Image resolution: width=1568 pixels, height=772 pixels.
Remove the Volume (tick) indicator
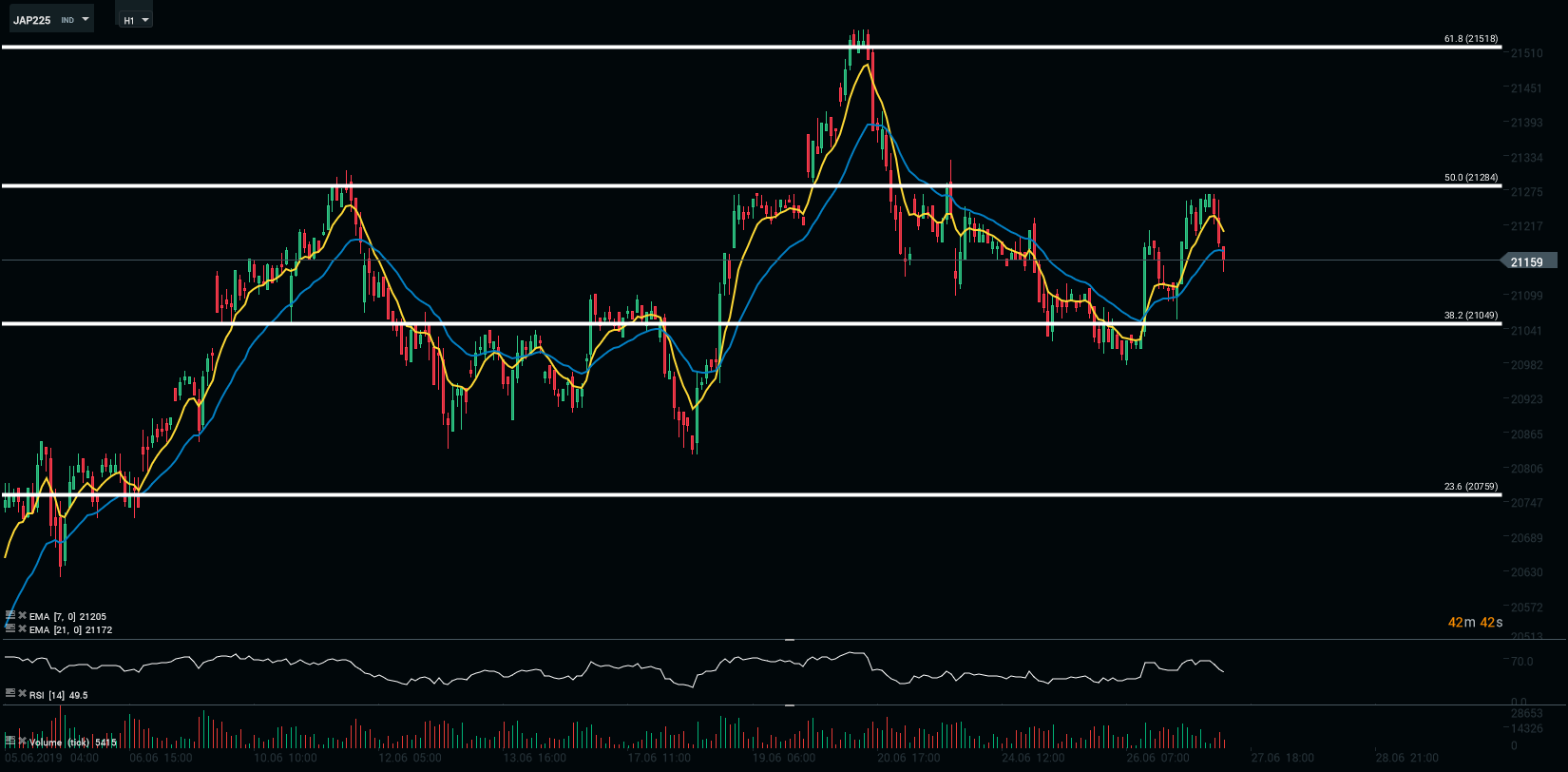pyautogui.click(x=22, y=741)
